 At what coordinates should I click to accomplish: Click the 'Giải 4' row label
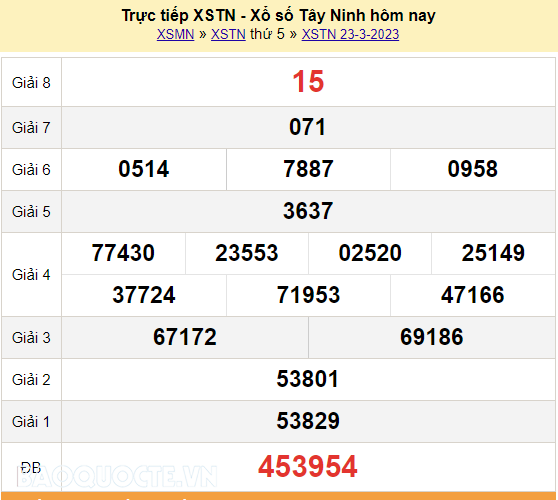point(31,275)
